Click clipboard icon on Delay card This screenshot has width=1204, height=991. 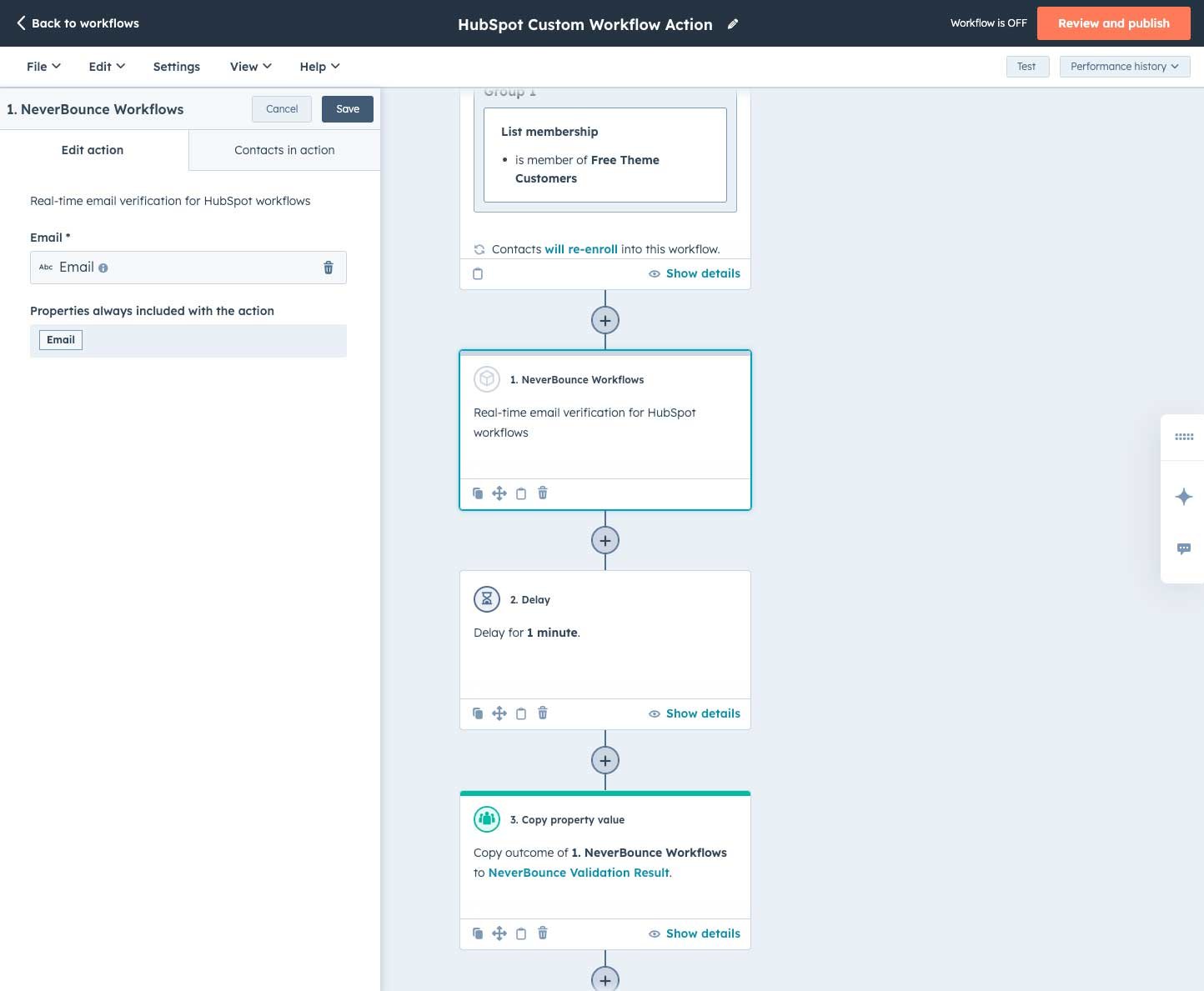tap(521, 713)
